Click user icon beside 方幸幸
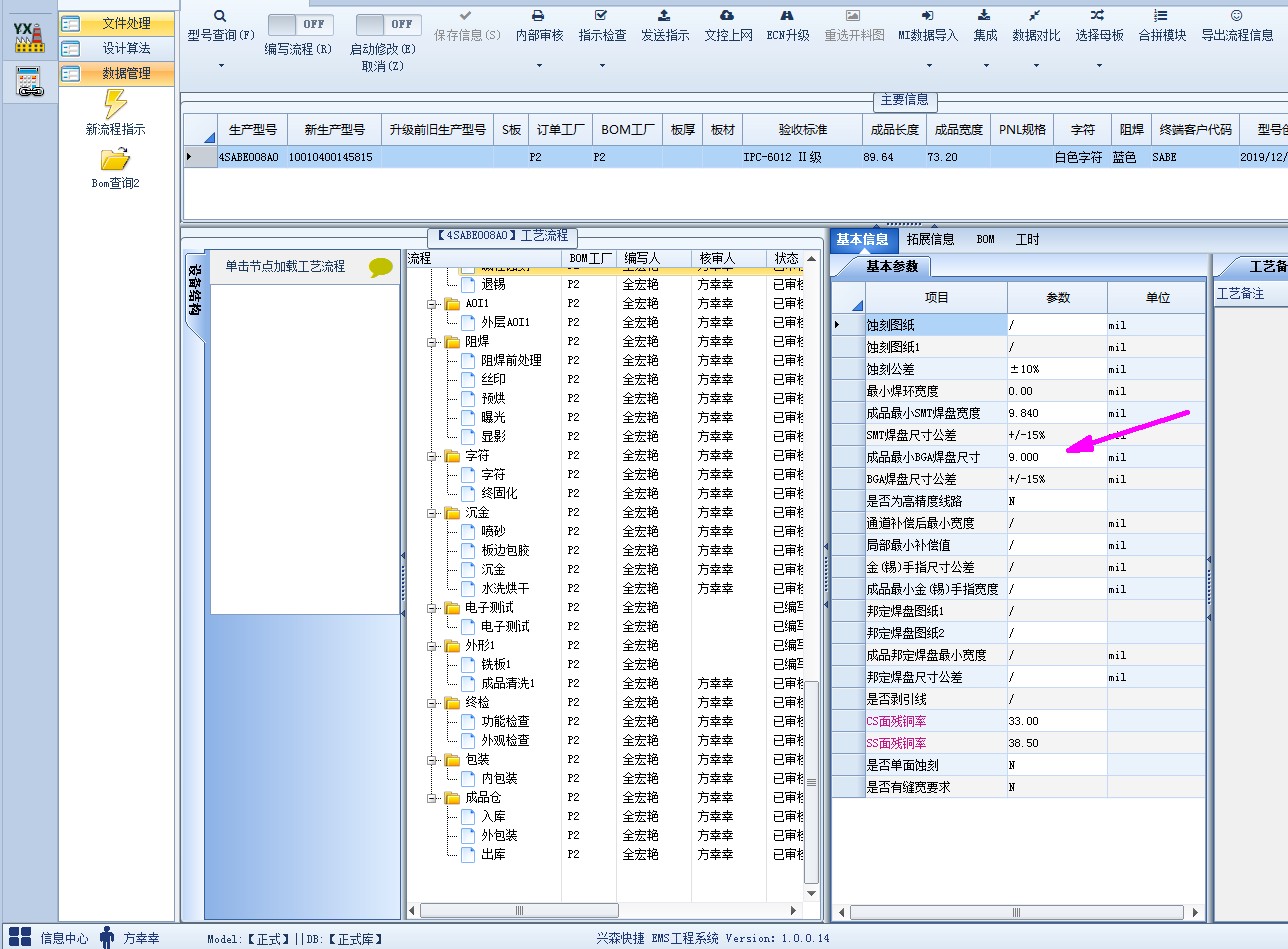Image resolution: width=1288 pixels, height=949 pixels. click(x=107, y=937)
